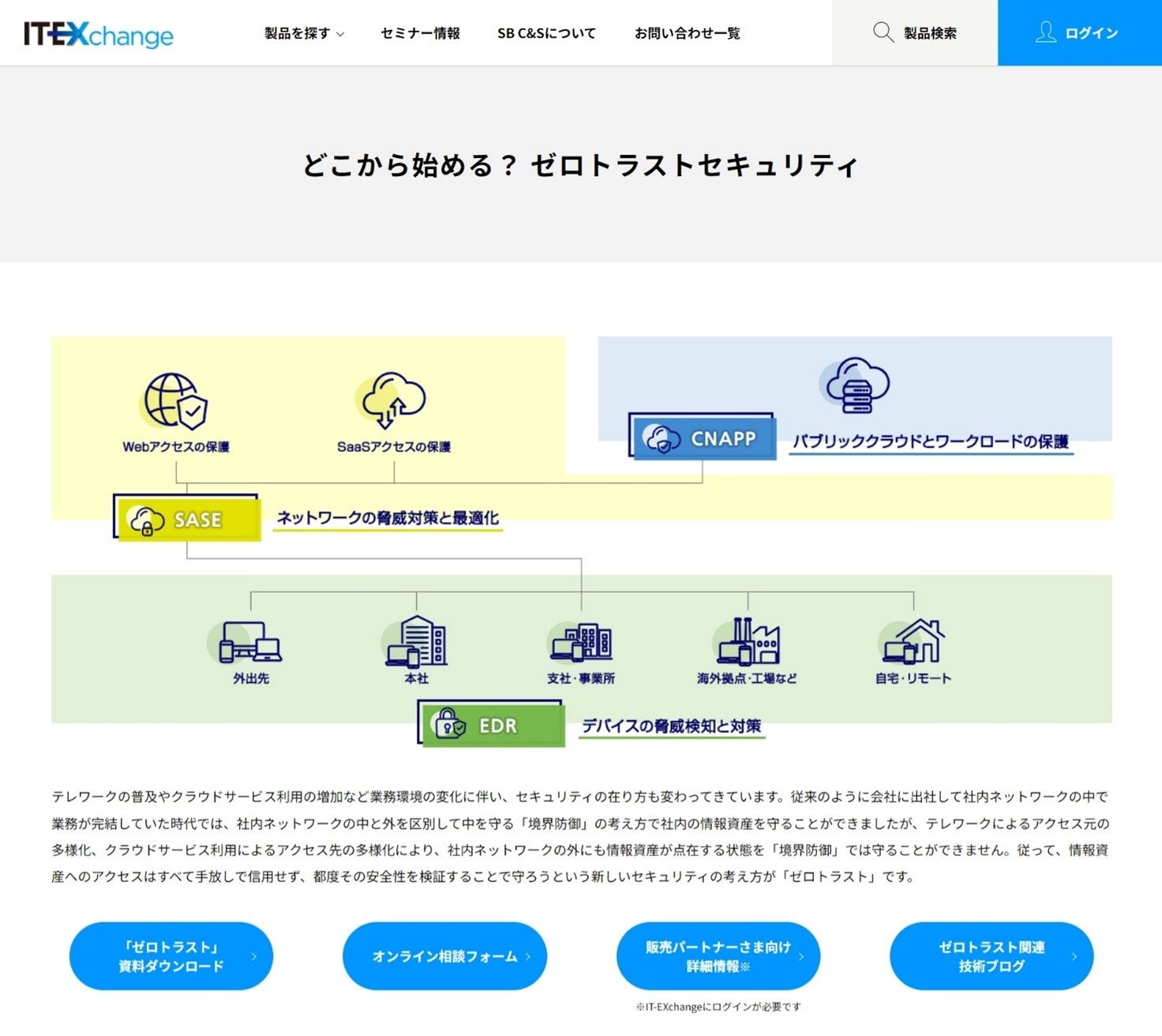Click the 「ゼロトラスト」資料ダウンロード button

[x=171, y=956]
